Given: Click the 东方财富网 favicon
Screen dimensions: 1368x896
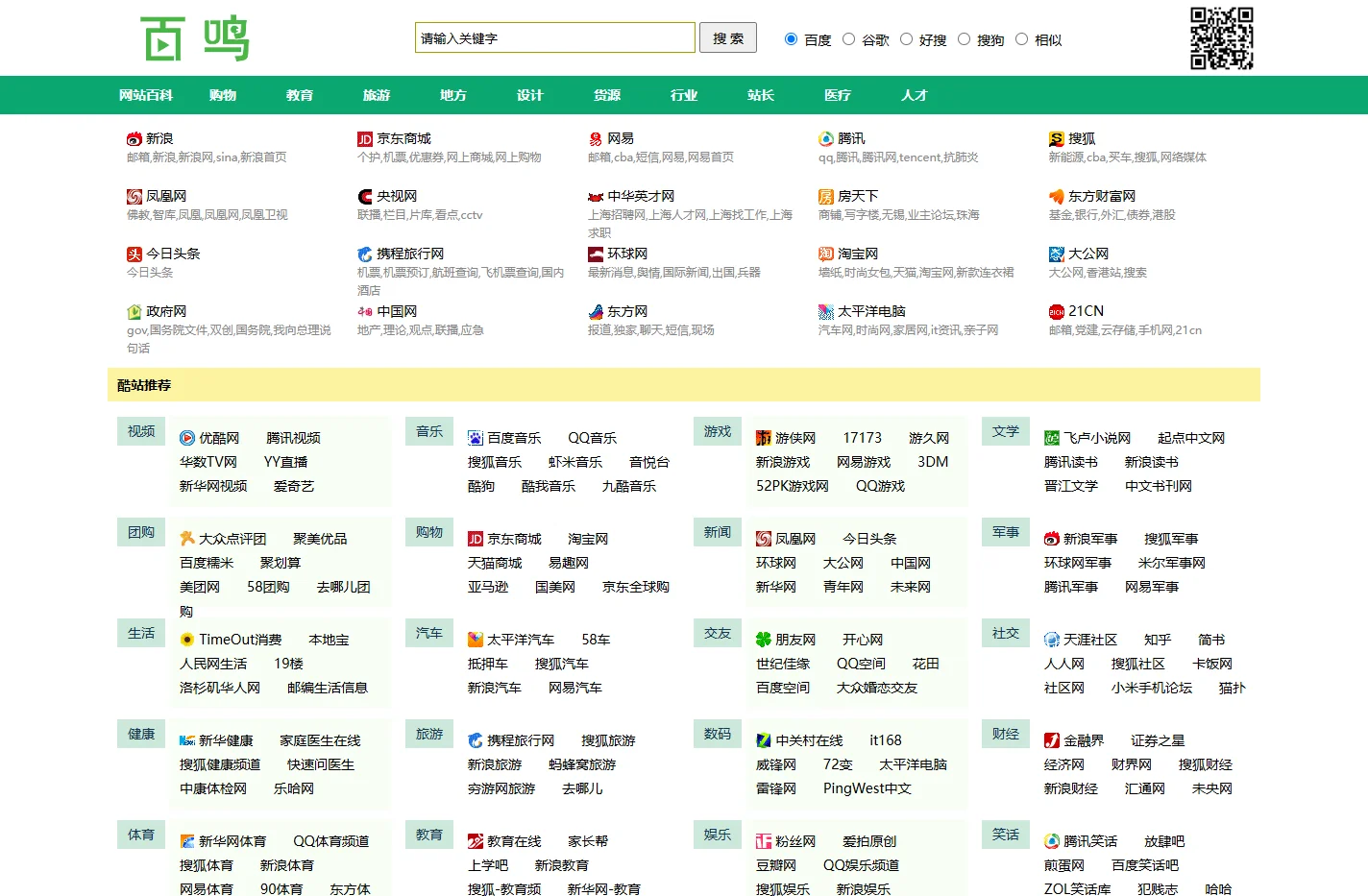Looking at the screenshot, I should [x=1057, y=197].
